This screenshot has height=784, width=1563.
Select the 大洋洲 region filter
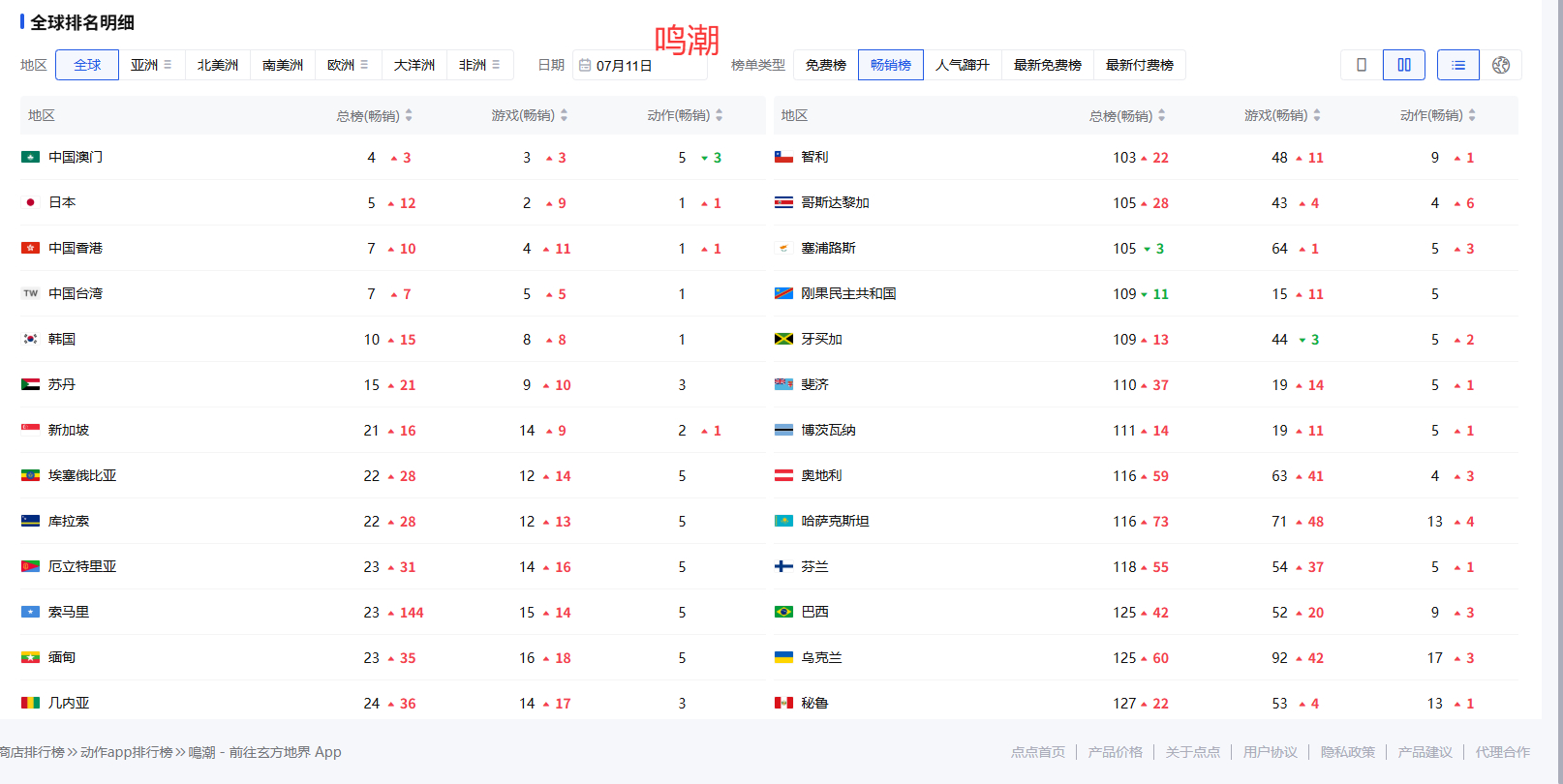(414, 65)
